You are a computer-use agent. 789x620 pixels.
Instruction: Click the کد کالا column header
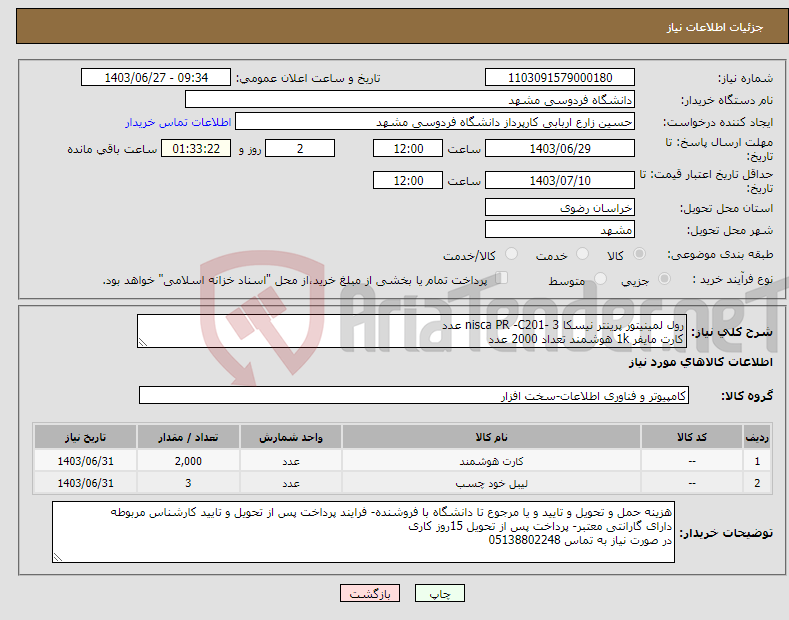coord(692,437)
